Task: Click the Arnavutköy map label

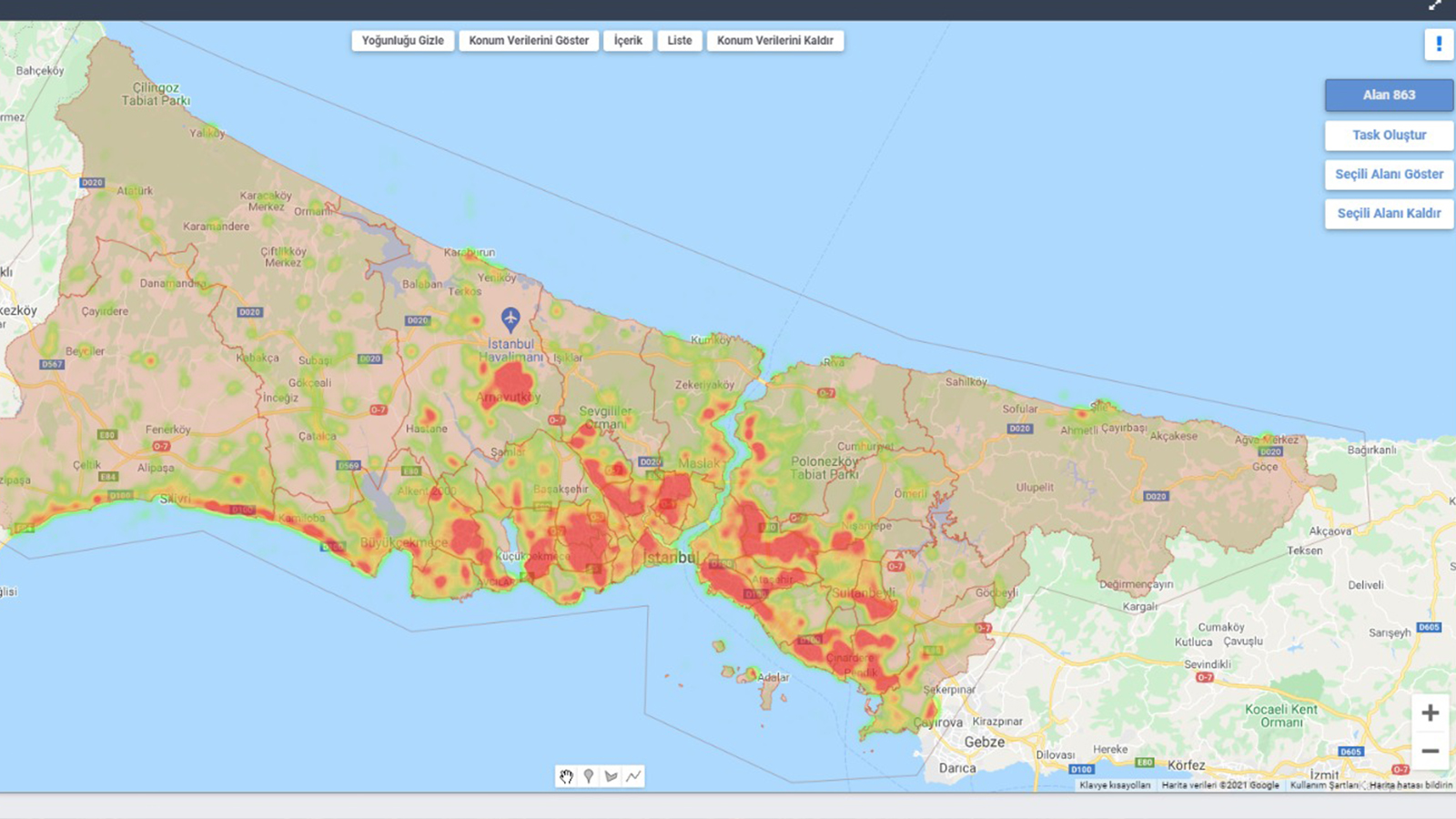Action: pos(509,397)
